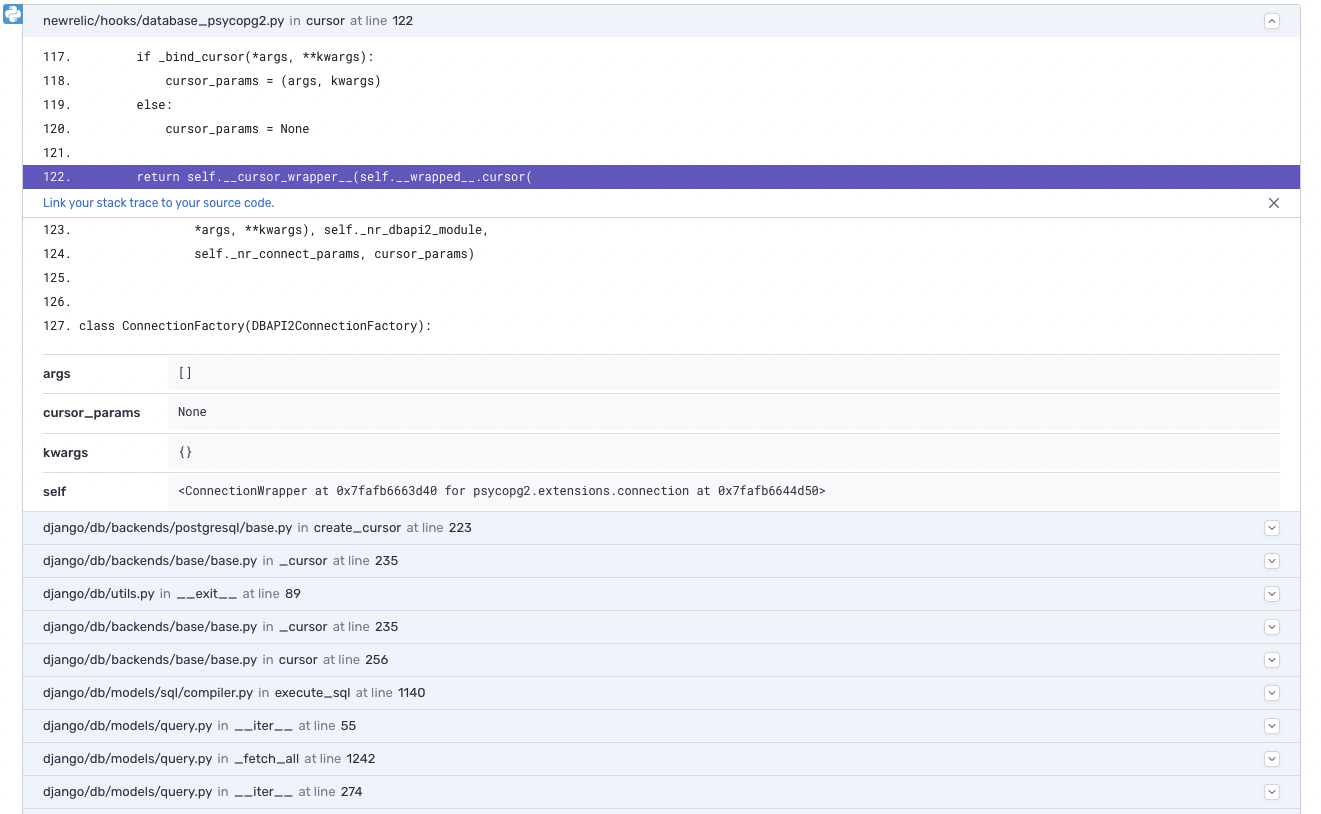
Task: Select the highlighted code line 122
Action: click(x=661, y=177)
